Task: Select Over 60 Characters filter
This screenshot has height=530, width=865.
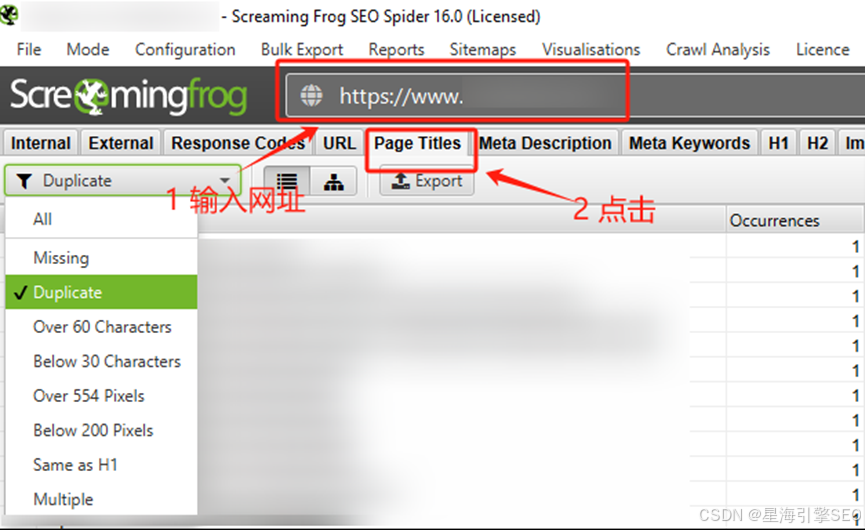Action: (x=102, y=327)
